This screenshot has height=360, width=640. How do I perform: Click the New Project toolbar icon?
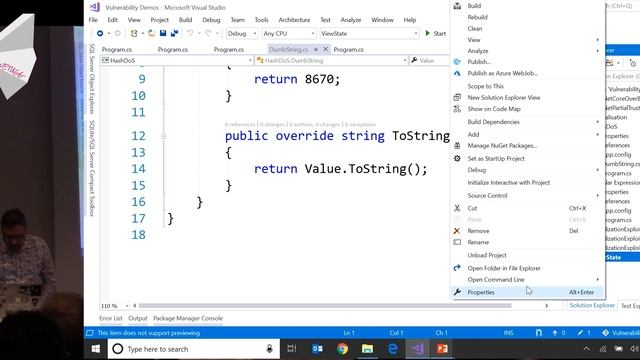tap(133, 33)
